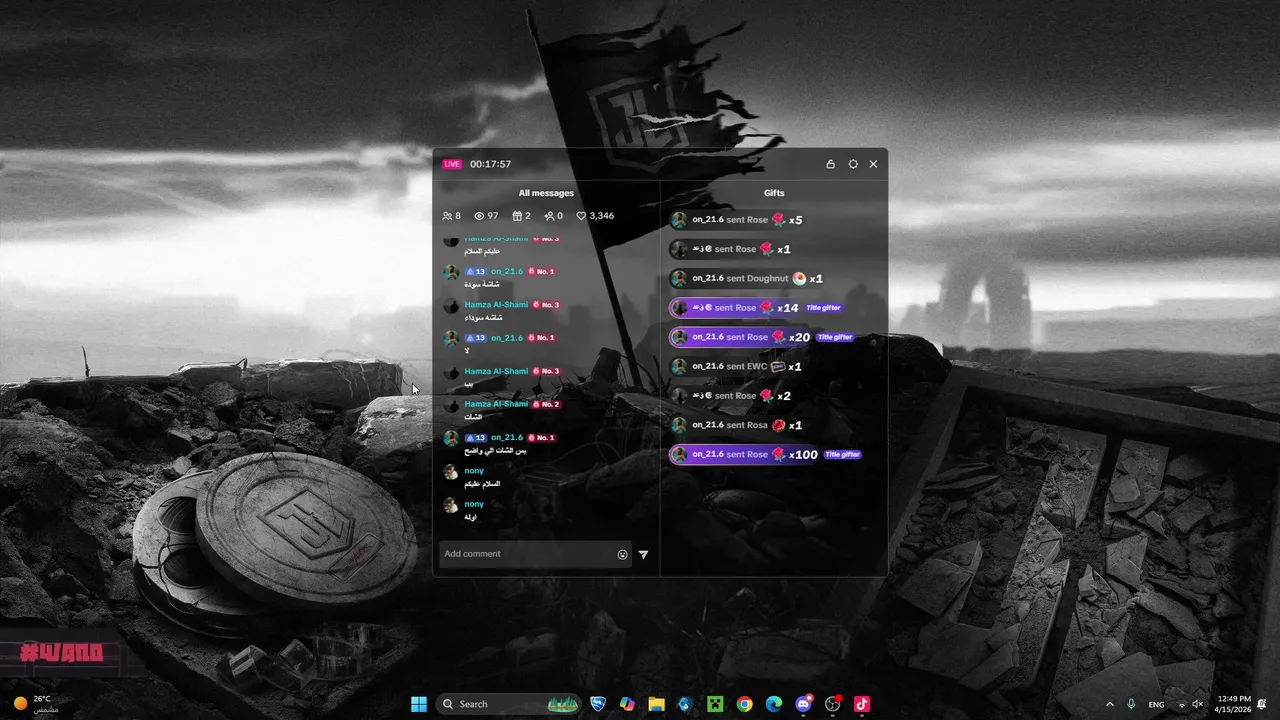The height and width of the screenshot is (720, 1280).
Task: Click the lock icon in the live window header
Action: click(830, 164)
